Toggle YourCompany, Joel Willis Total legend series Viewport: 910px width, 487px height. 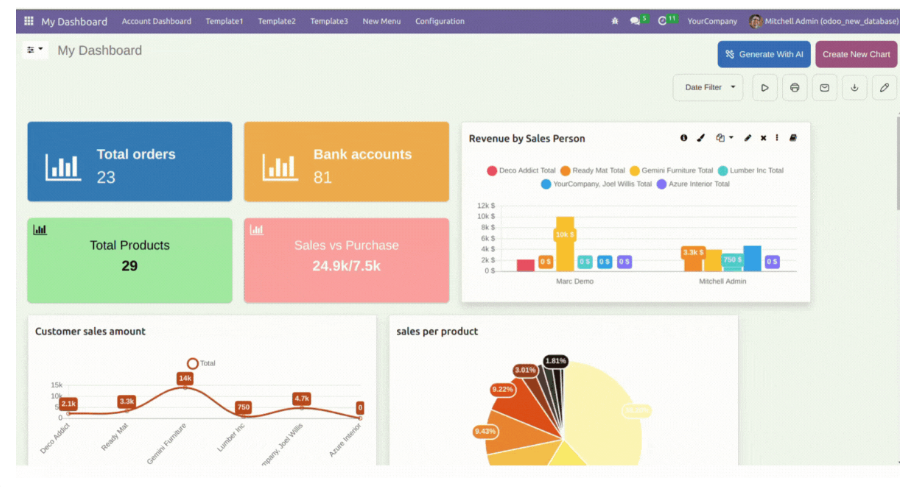click(x=597, y=184)
